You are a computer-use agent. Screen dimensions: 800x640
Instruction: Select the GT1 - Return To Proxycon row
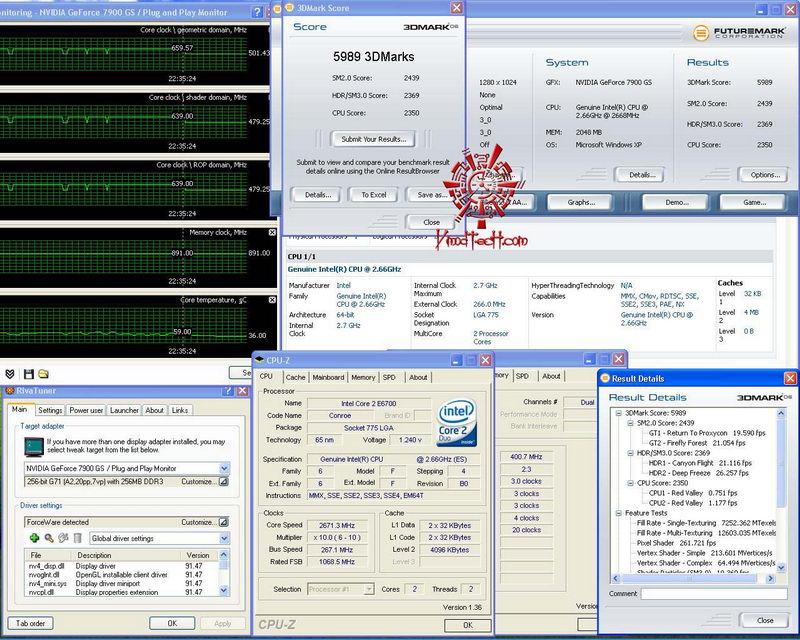coord(707,433)
